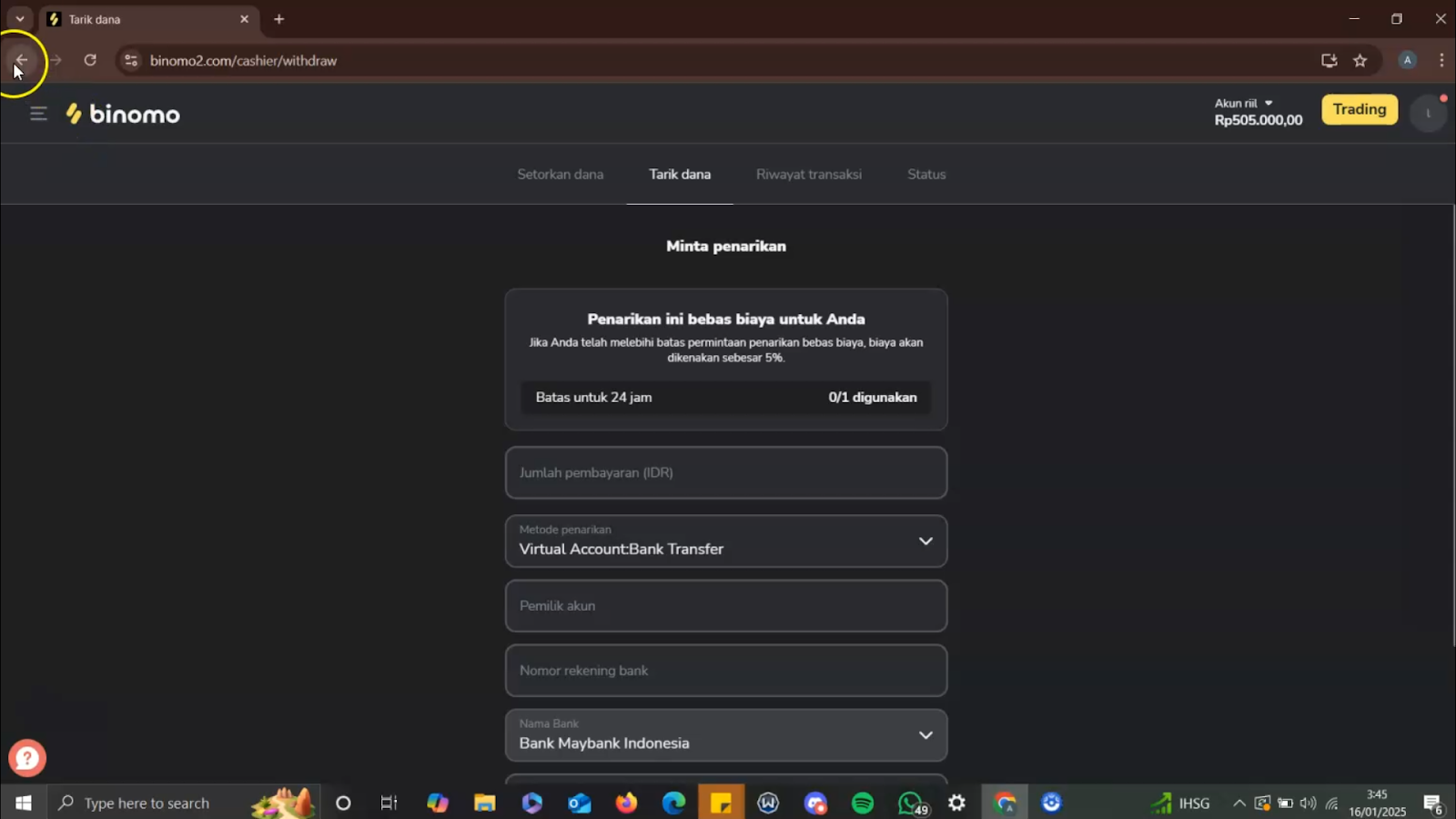1456x819 pixels.
Task: Bookmark this page with the star icon
Action: pyautogui.click(x=1360, y=61)
